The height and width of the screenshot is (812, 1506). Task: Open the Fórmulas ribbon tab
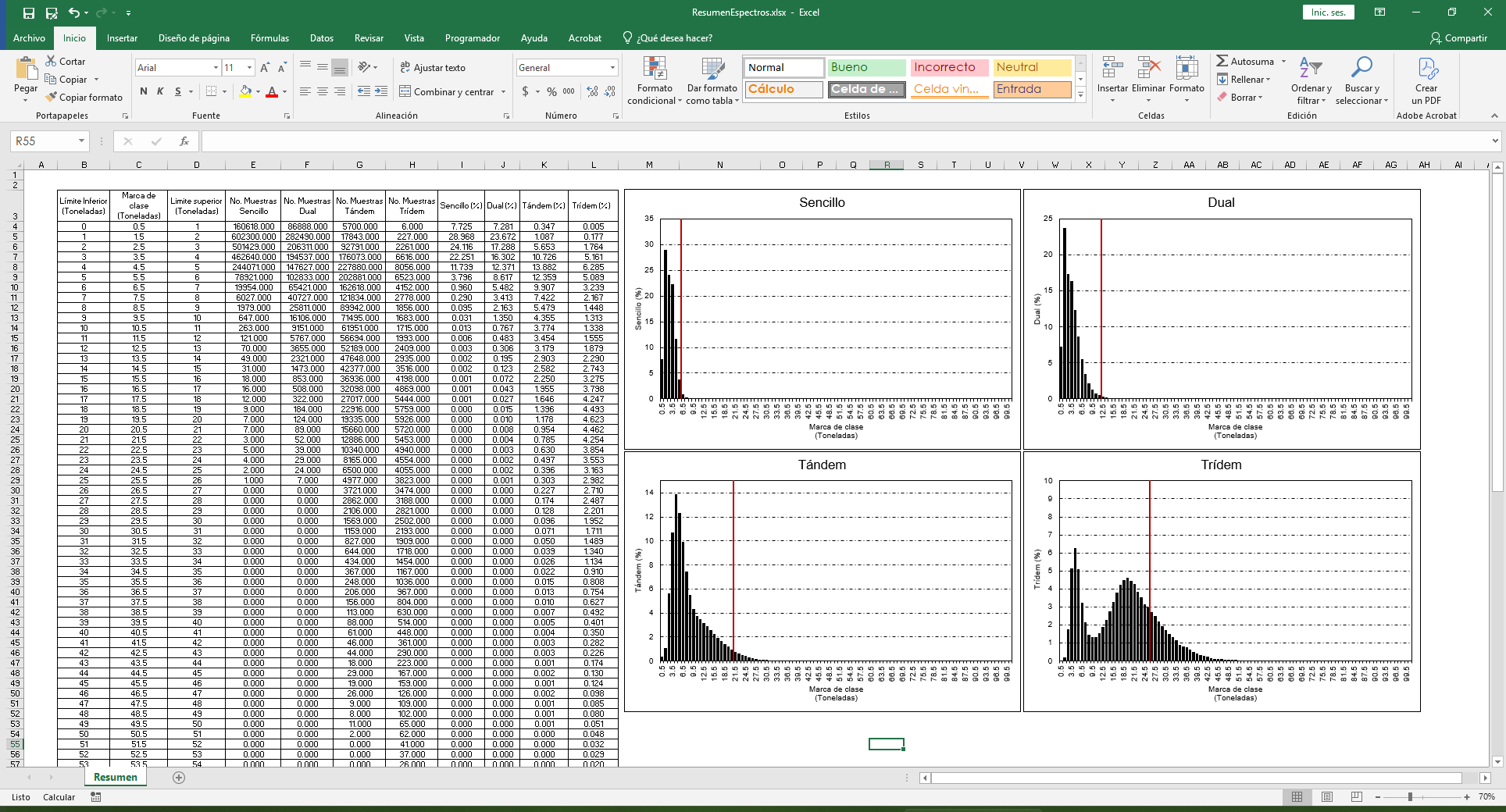tap(269, 38)
